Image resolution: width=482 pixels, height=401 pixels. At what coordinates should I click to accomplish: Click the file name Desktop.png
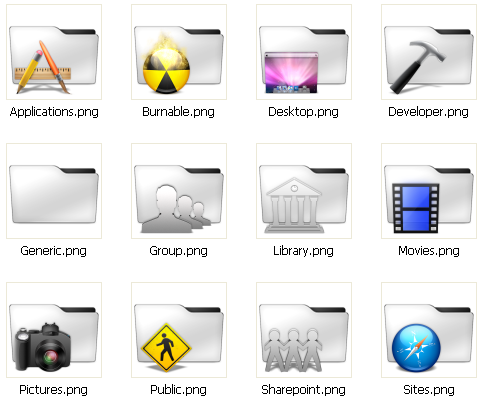(303, 112)
